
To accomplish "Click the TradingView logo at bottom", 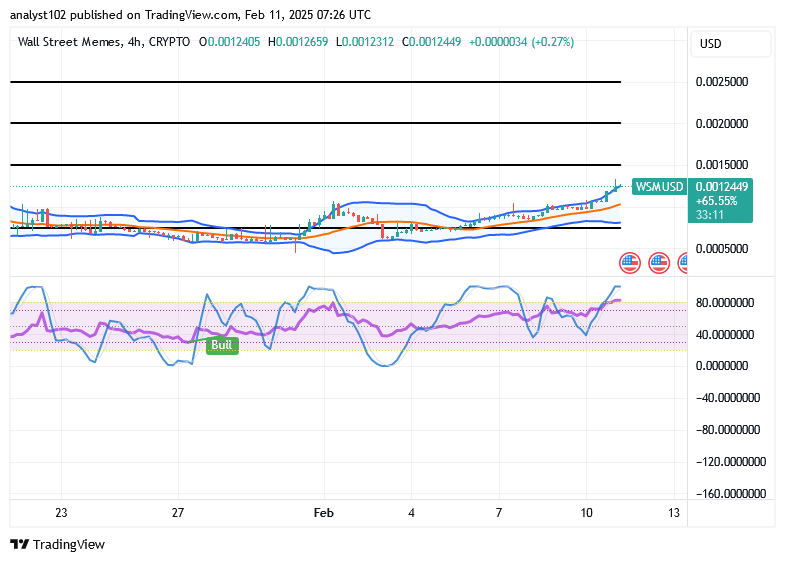I will click(x=58, y=544).
